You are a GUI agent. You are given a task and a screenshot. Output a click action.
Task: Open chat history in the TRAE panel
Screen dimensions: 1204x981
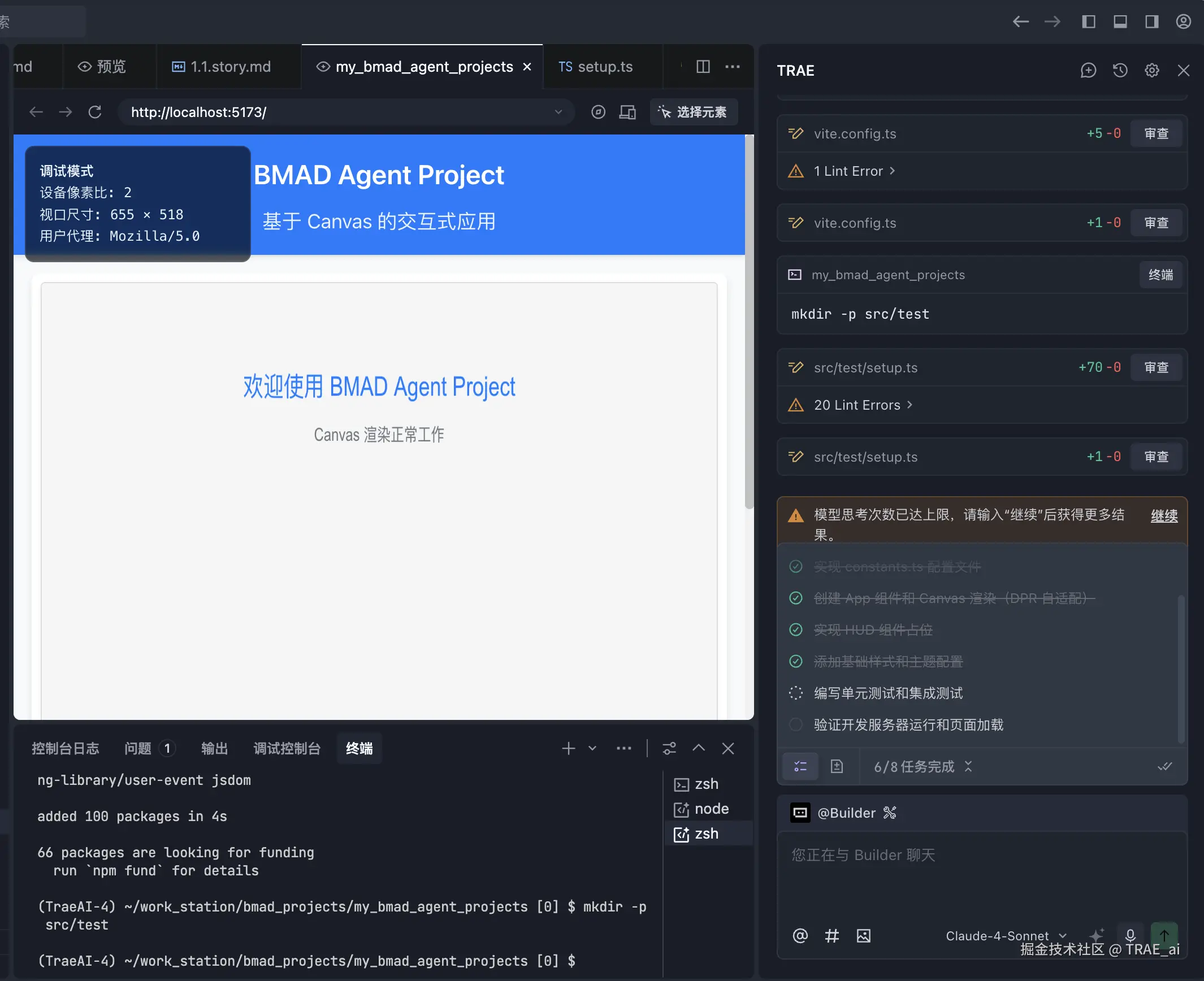pyautogui.click(x=1120, y=71)
